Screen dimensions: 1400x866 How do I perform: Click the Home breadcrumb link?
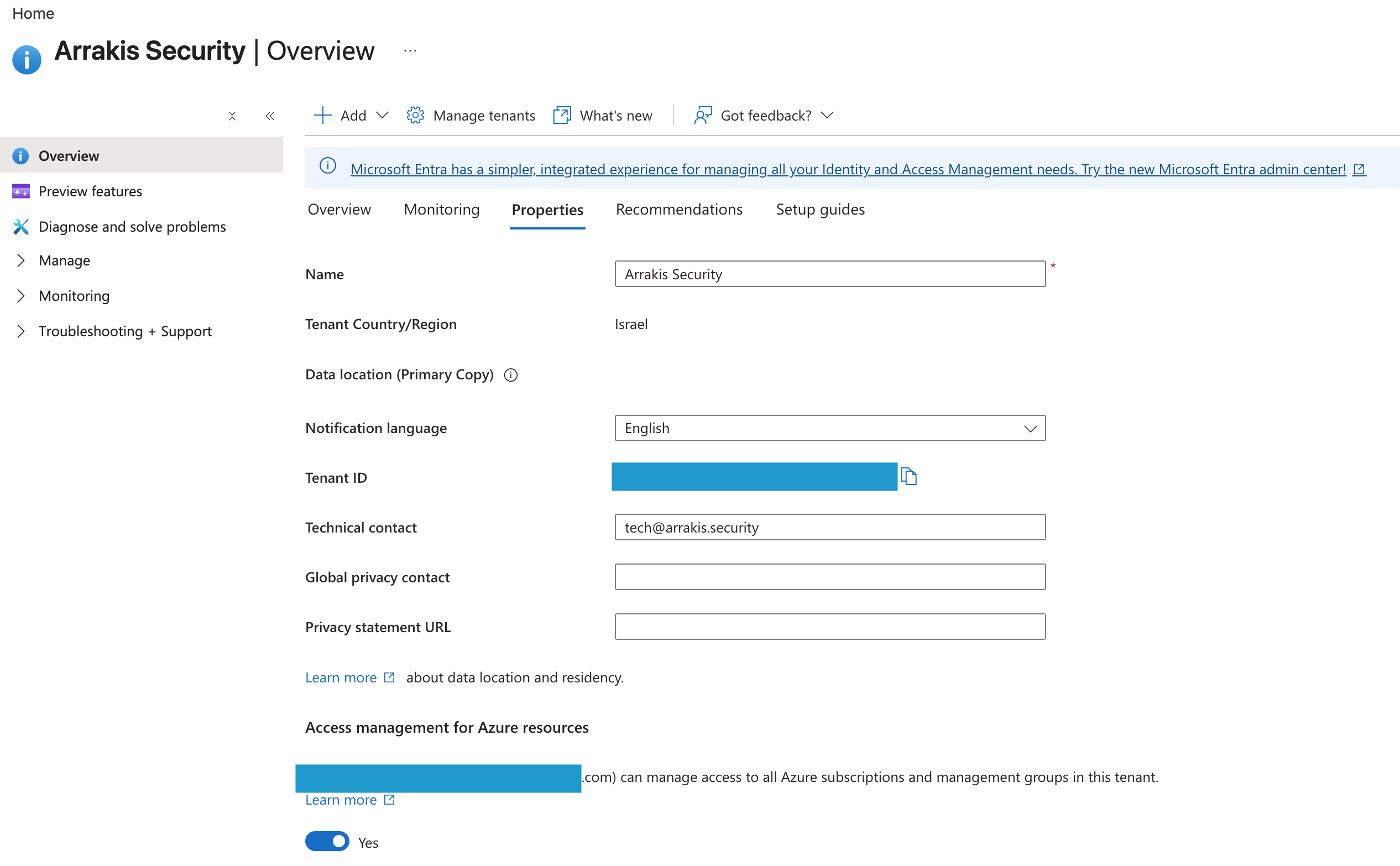point(33,13)
